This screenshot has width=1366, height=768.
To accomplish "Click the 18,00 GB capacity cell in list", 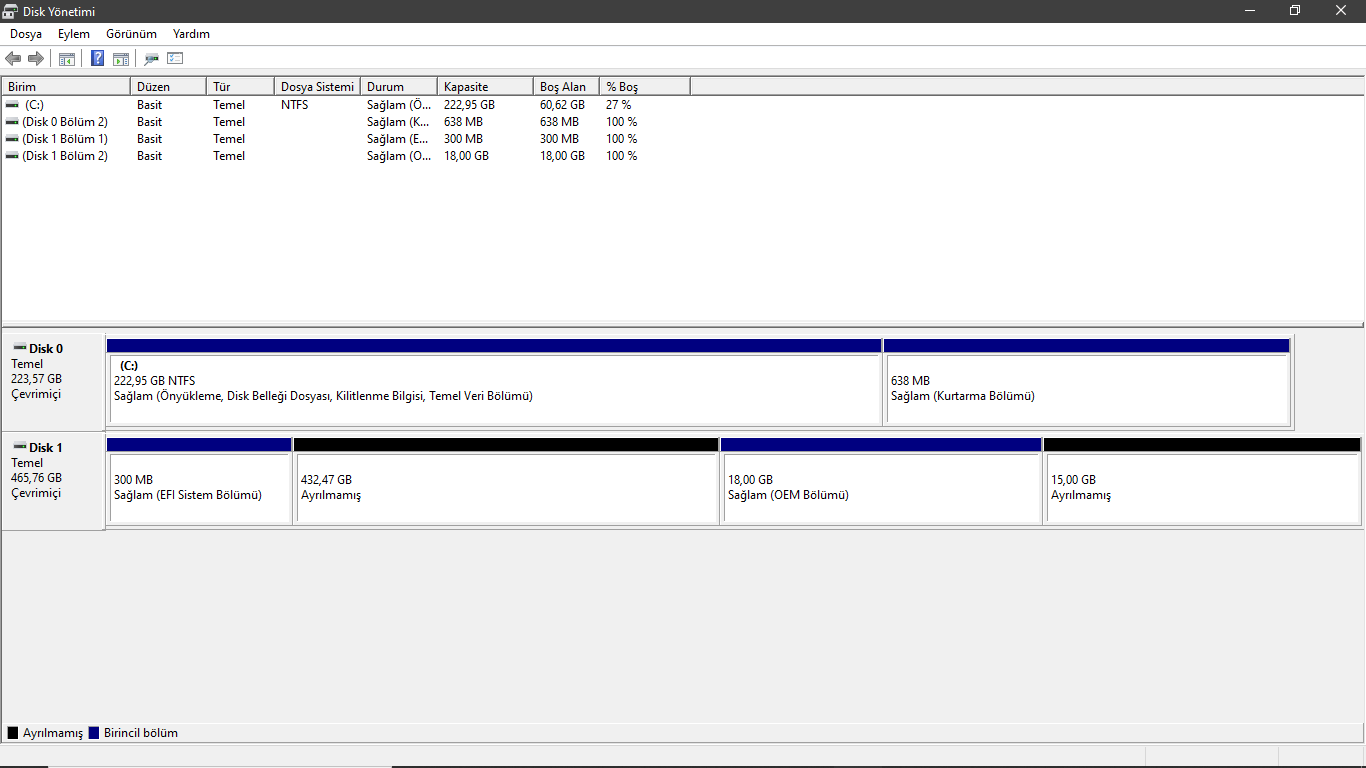I will point(466,155).
